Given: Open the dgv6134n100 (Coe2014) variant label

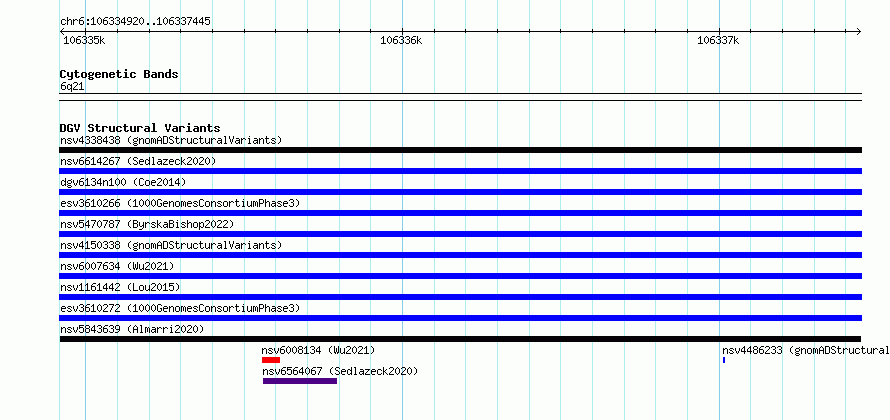Looking at the screenshot, I should point(123,182).
